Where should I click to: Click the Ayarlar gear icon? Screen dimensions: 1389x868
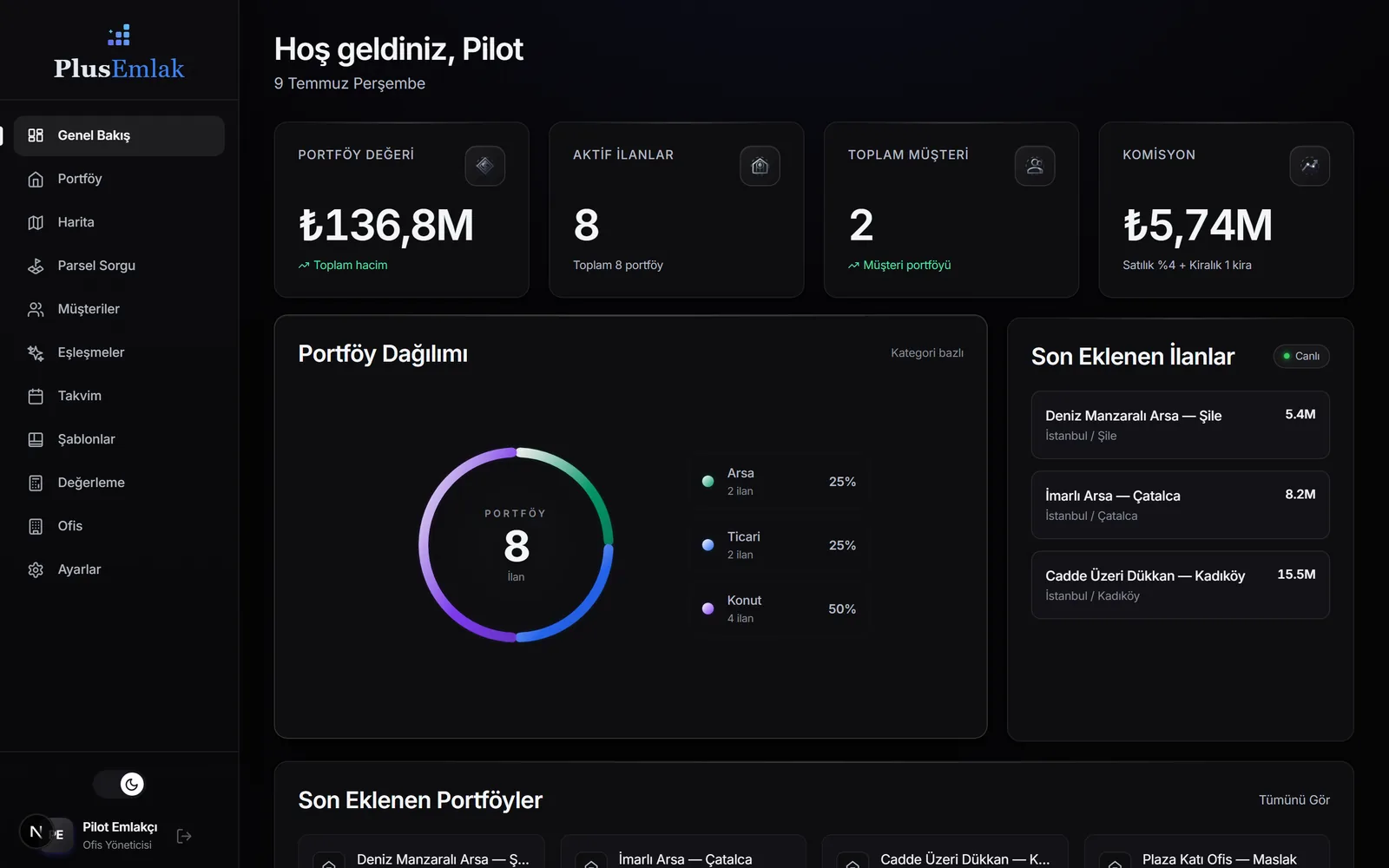[x=36, y=569]
